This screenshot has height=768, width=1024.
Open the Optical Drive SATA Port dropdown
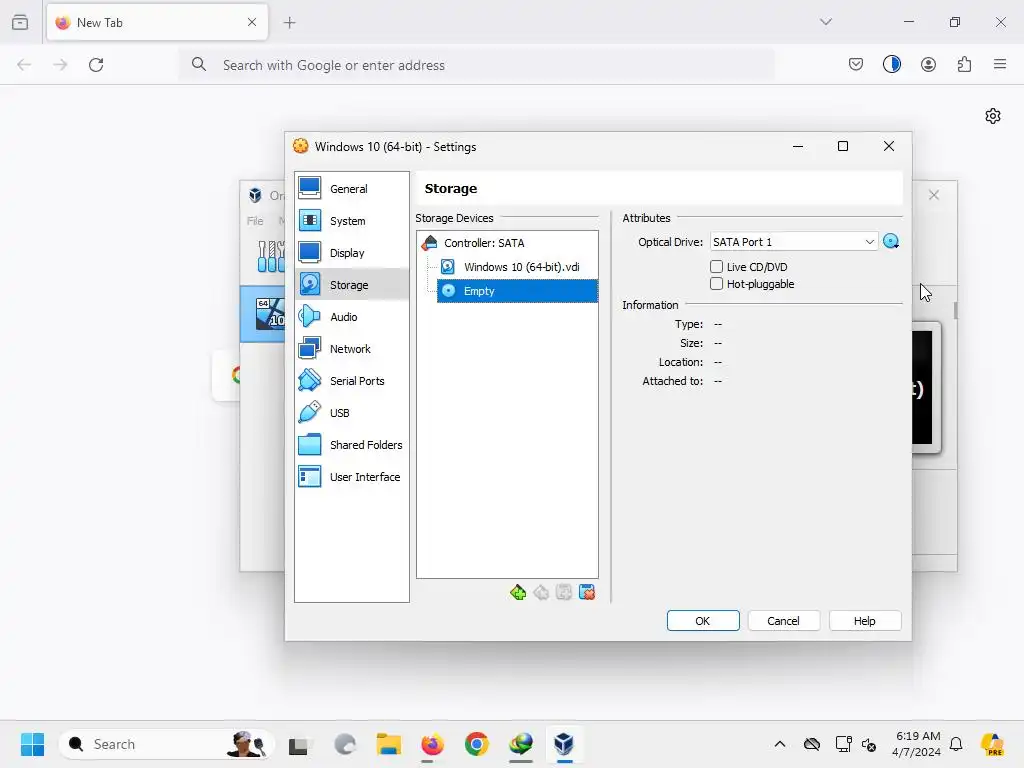tap(794, 242)
